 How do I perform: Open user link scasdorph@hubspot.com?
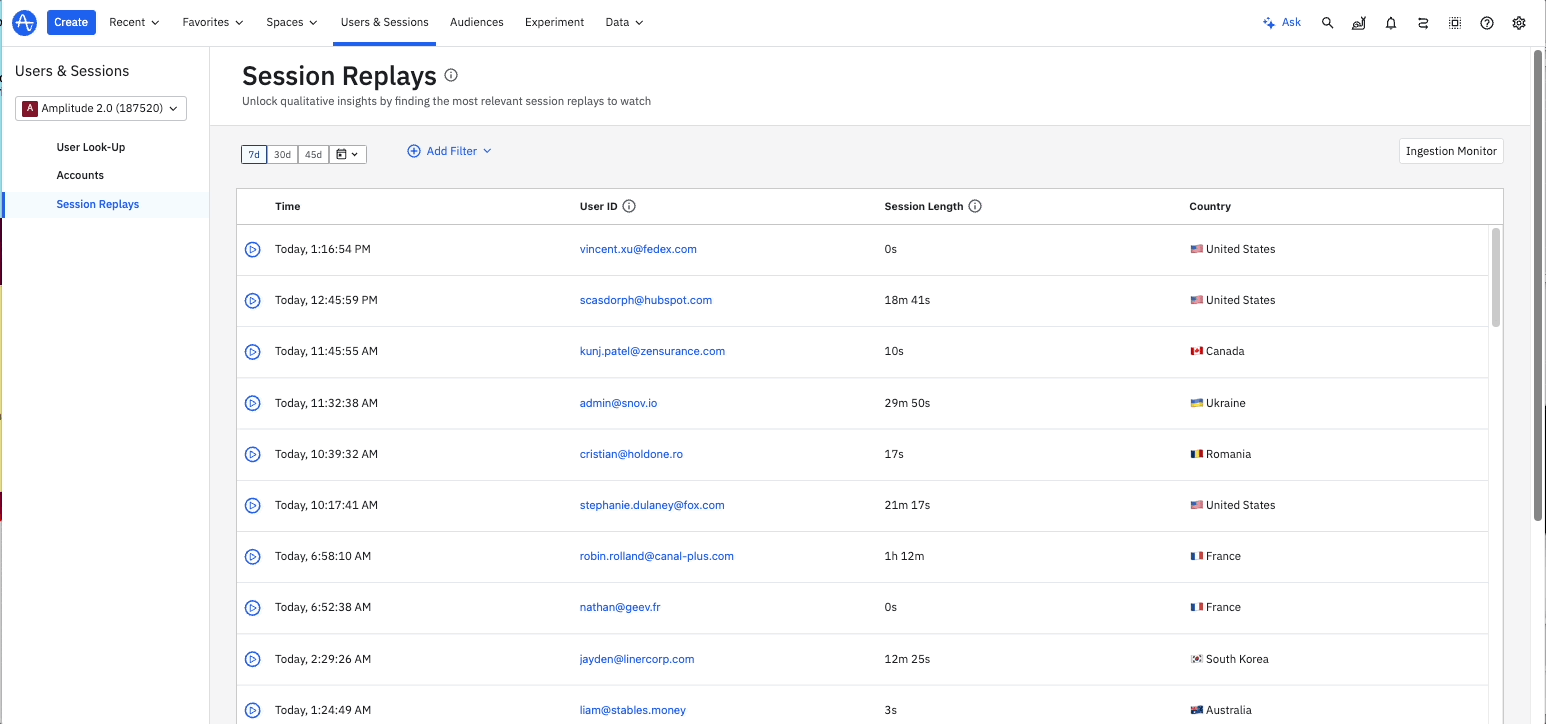coord(645,300)
